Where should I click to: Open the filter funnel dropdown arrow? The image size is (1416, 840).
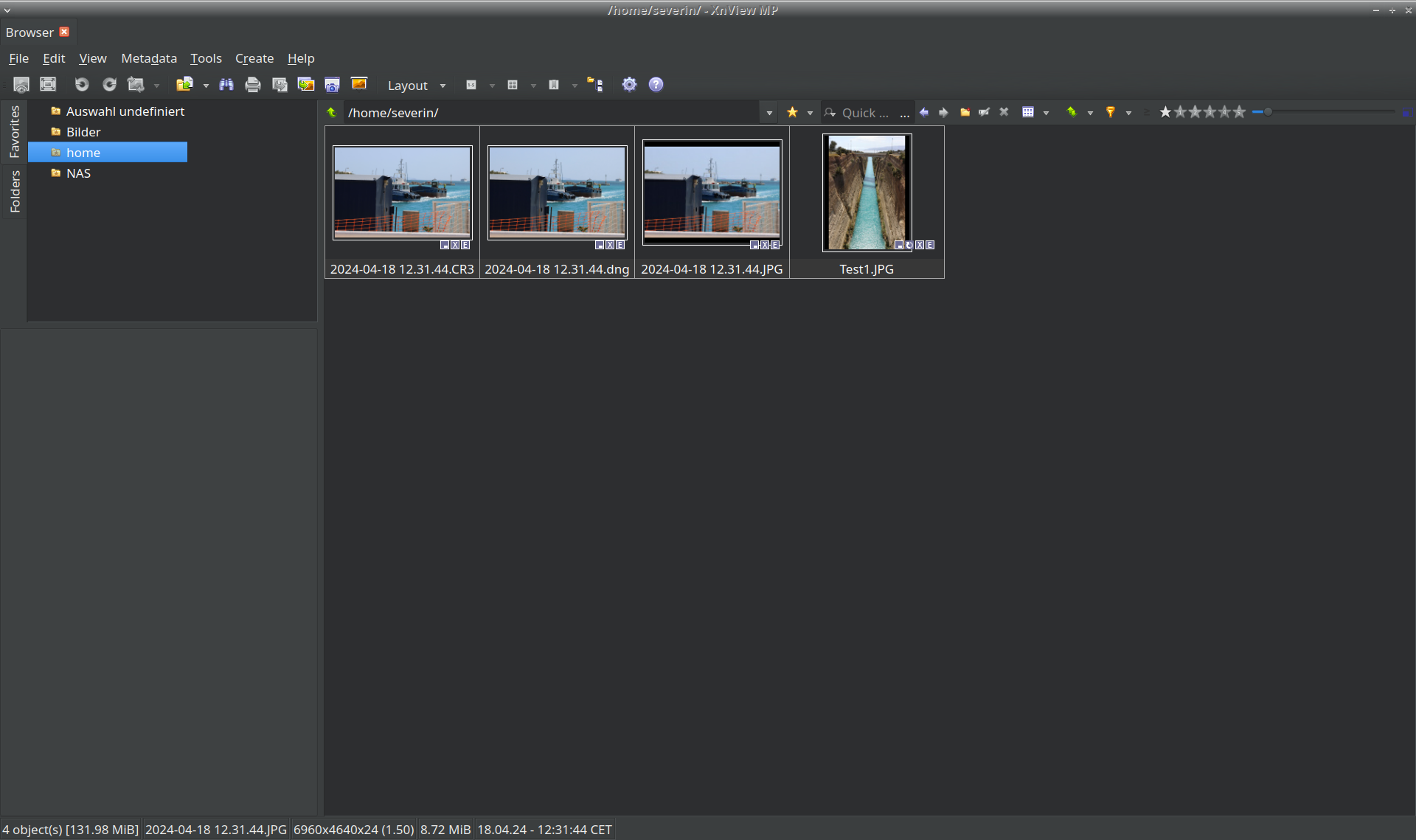(1128, 113)
